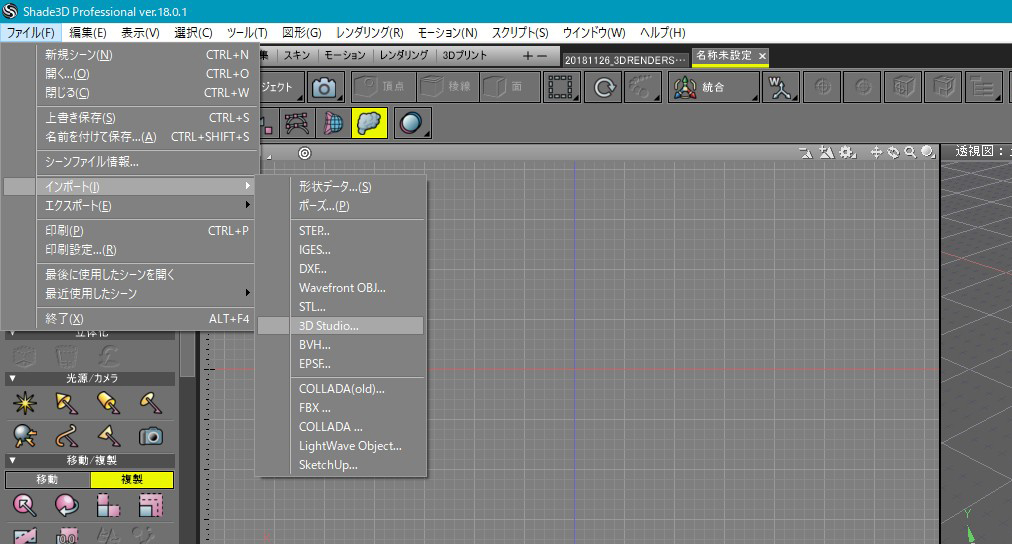
Task: Click the magnifier zoom view icon
Action: (910, 152)
